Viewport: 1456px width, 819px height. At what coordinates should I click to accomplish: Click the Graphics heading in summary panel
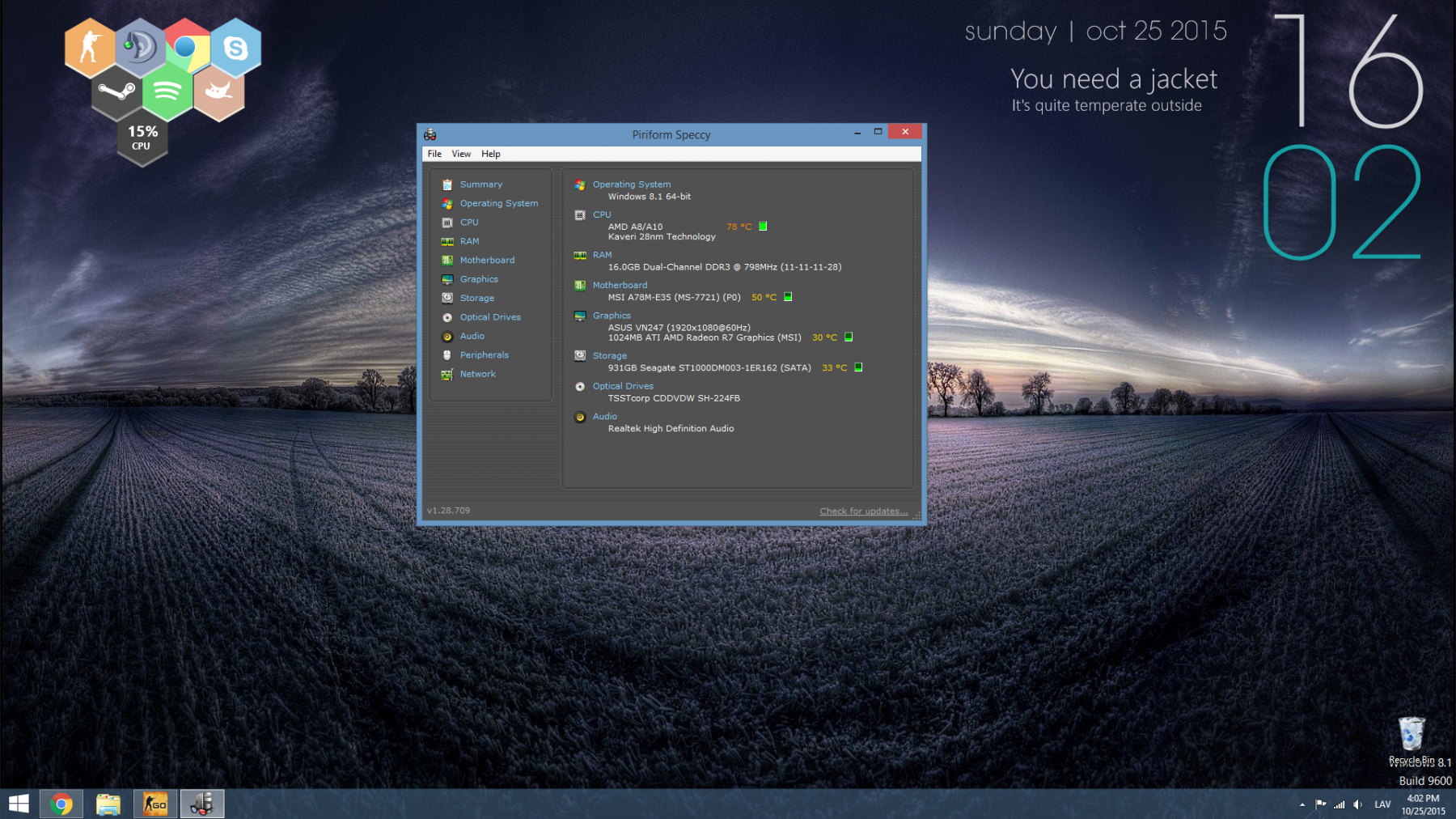pos(612,316)
